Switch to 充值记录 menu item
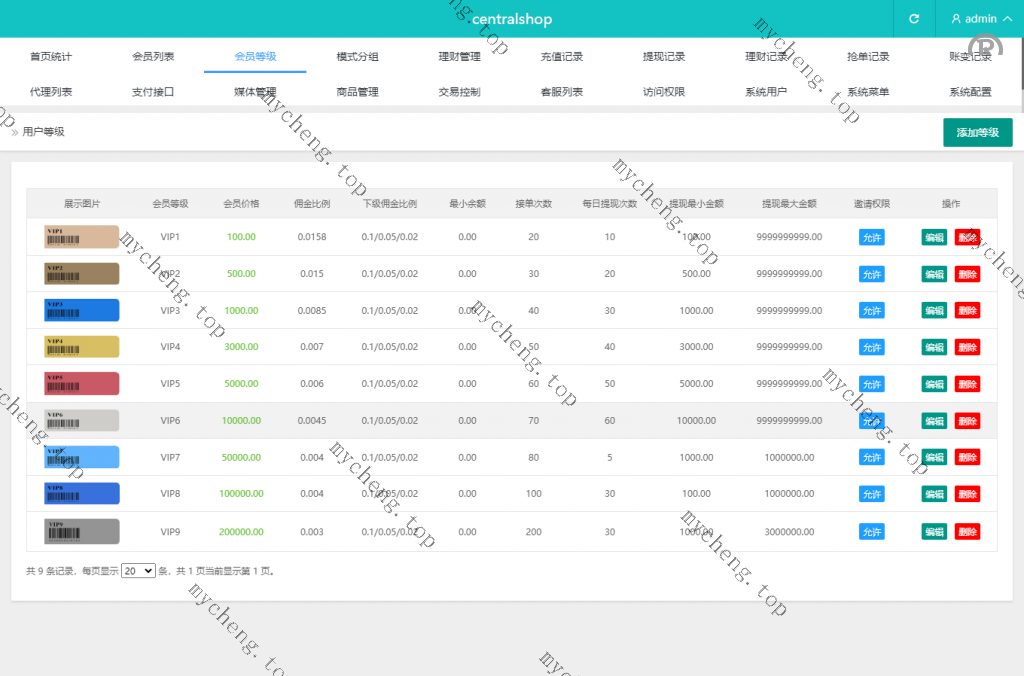The image size is (1024, 676). click(561, 56)
